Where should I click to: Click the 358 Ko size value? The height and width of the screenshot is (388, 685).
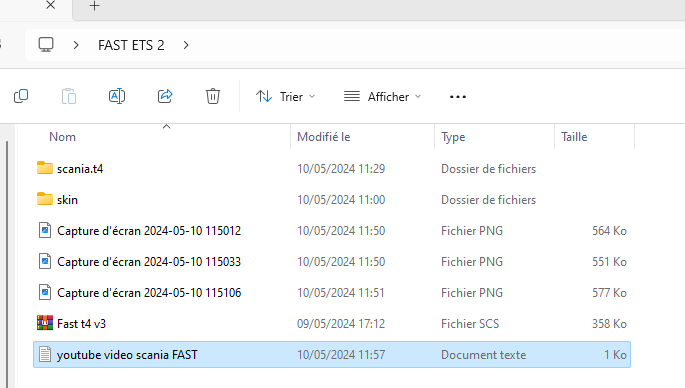click(609, 324)
